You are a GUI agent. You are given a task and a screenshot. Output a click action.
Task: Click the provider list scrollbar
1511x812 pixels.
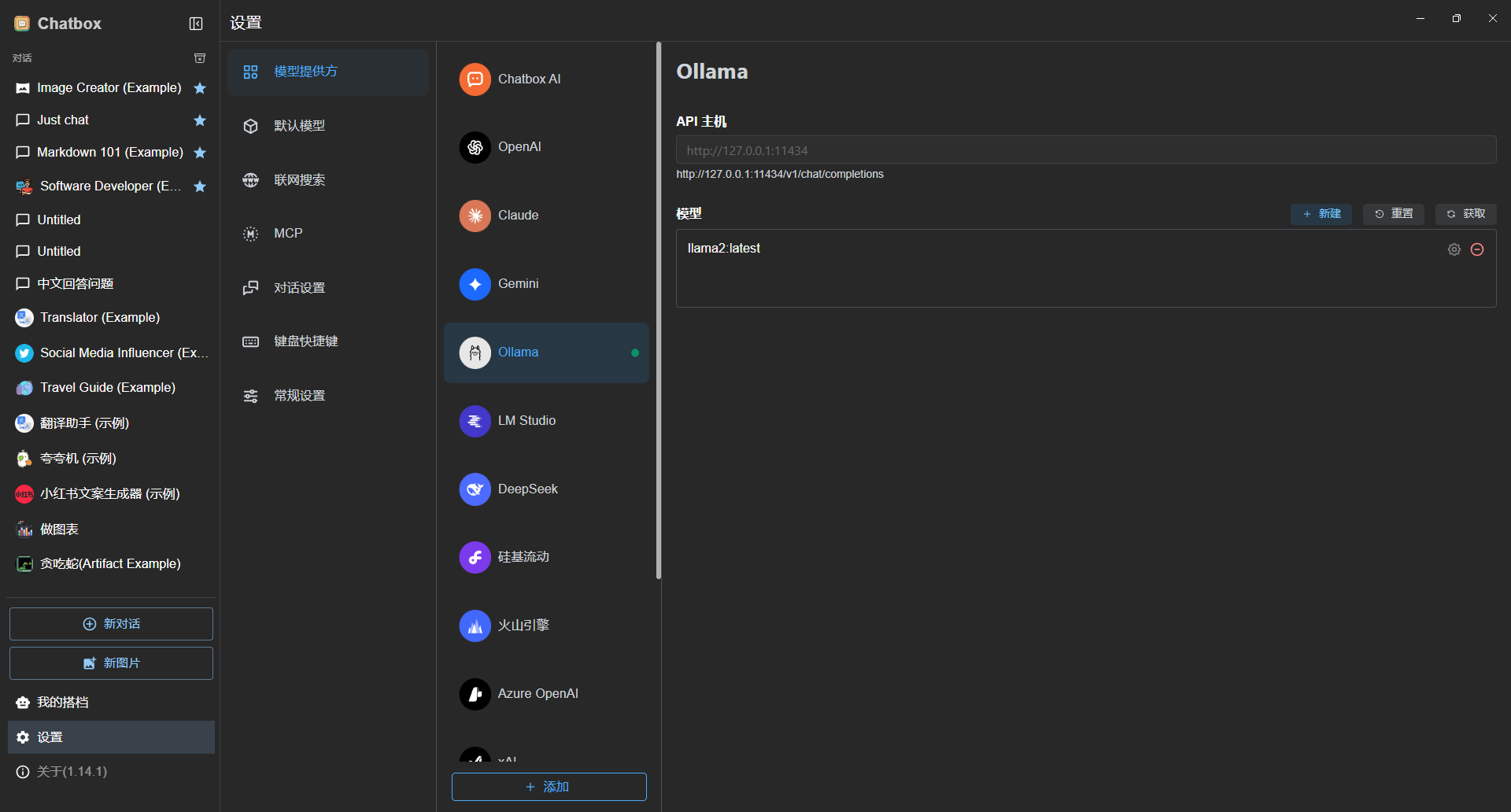pos(659,311)
